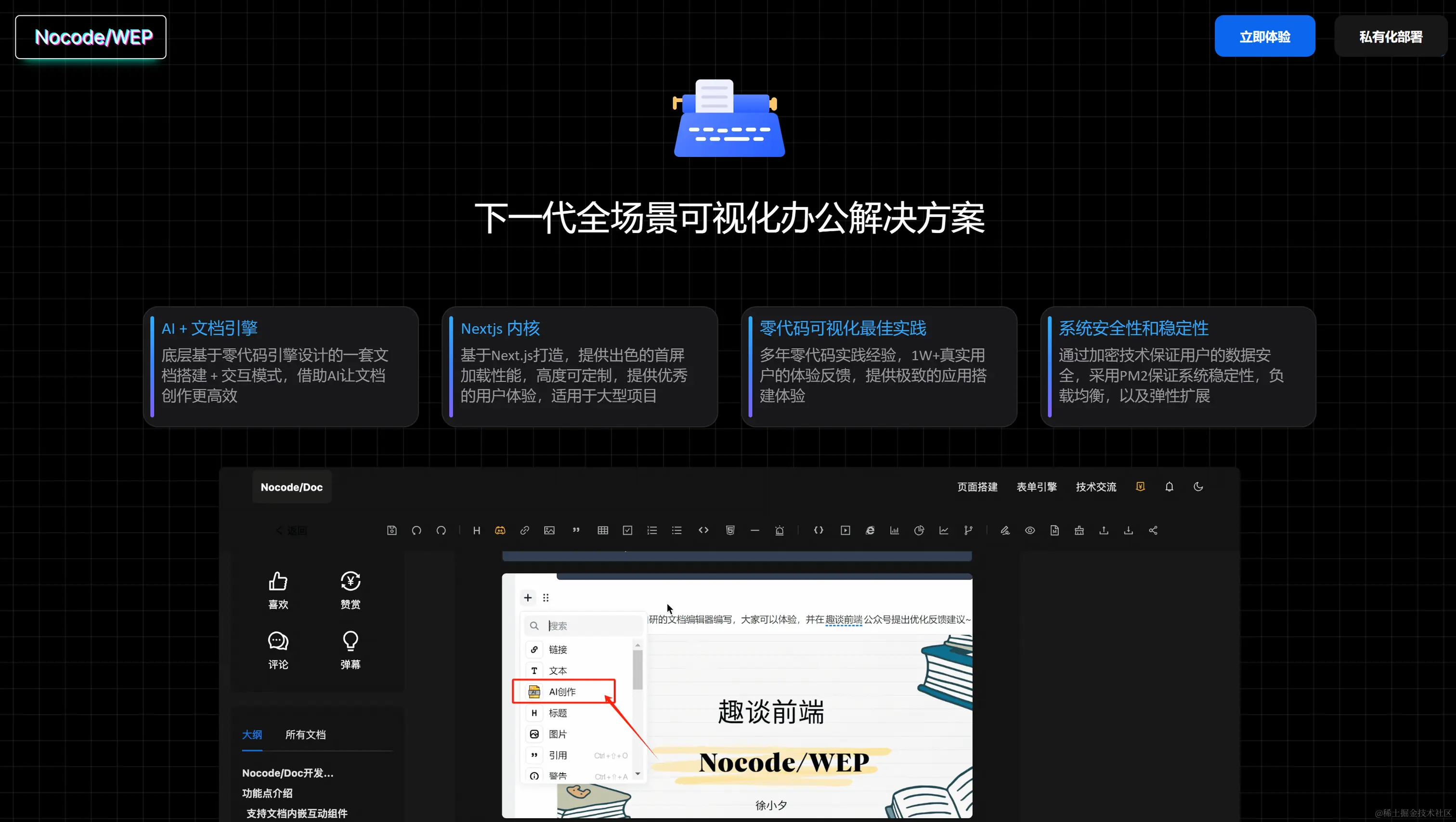
Task: Insert a horizontal divider line
Action: point(754,530)
